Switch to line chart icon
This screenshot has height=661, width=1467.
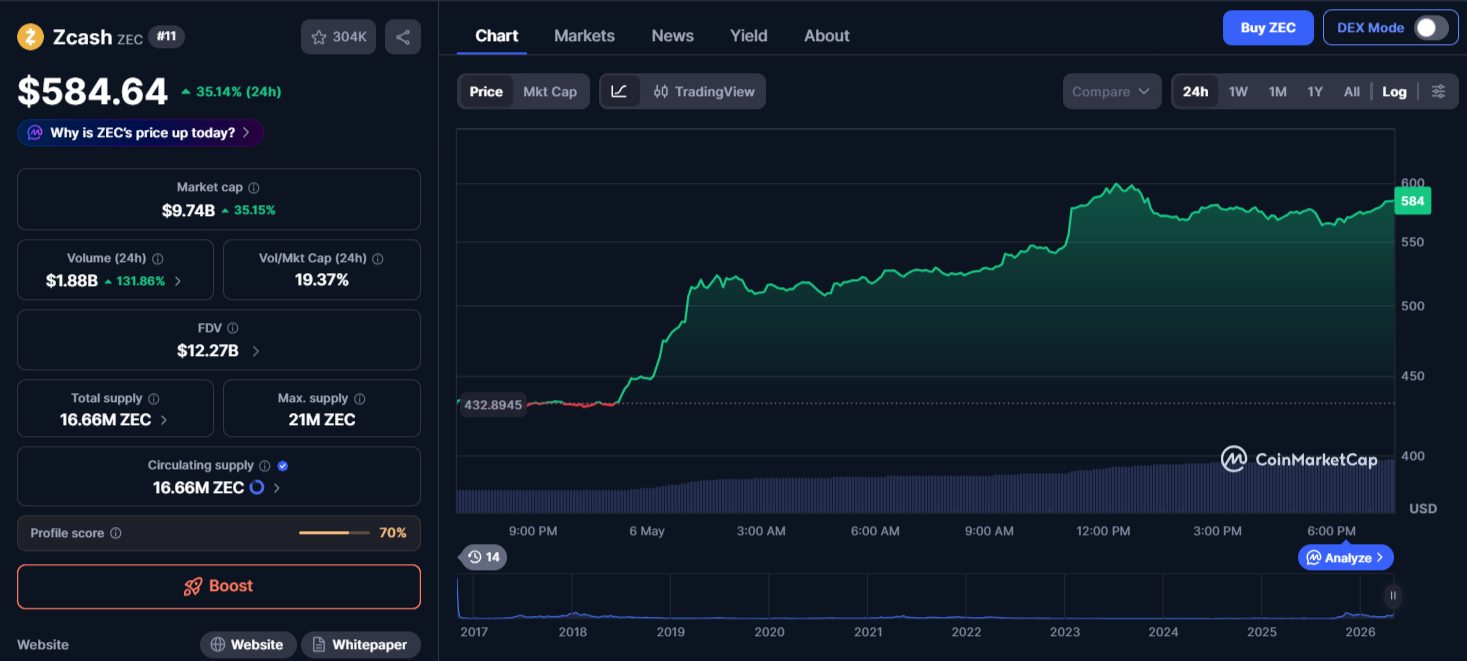(619, 91)
